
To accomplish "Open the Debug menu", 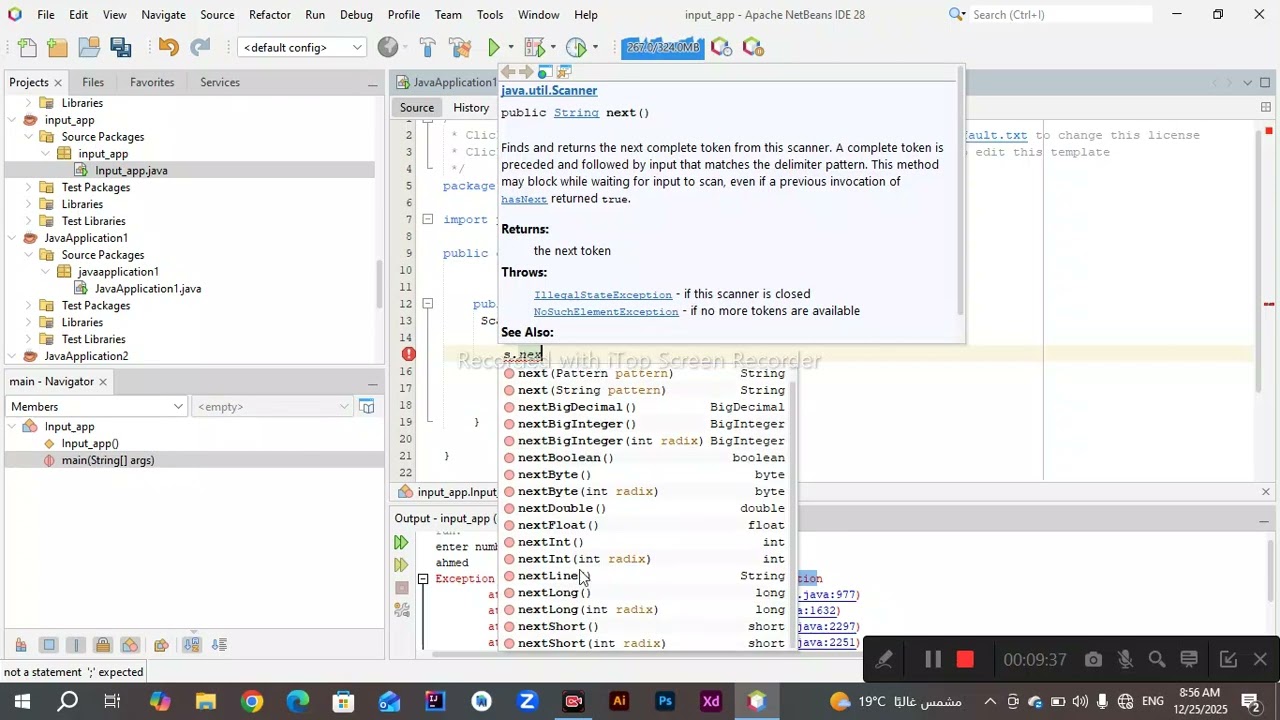I will (x=356, y=14).
